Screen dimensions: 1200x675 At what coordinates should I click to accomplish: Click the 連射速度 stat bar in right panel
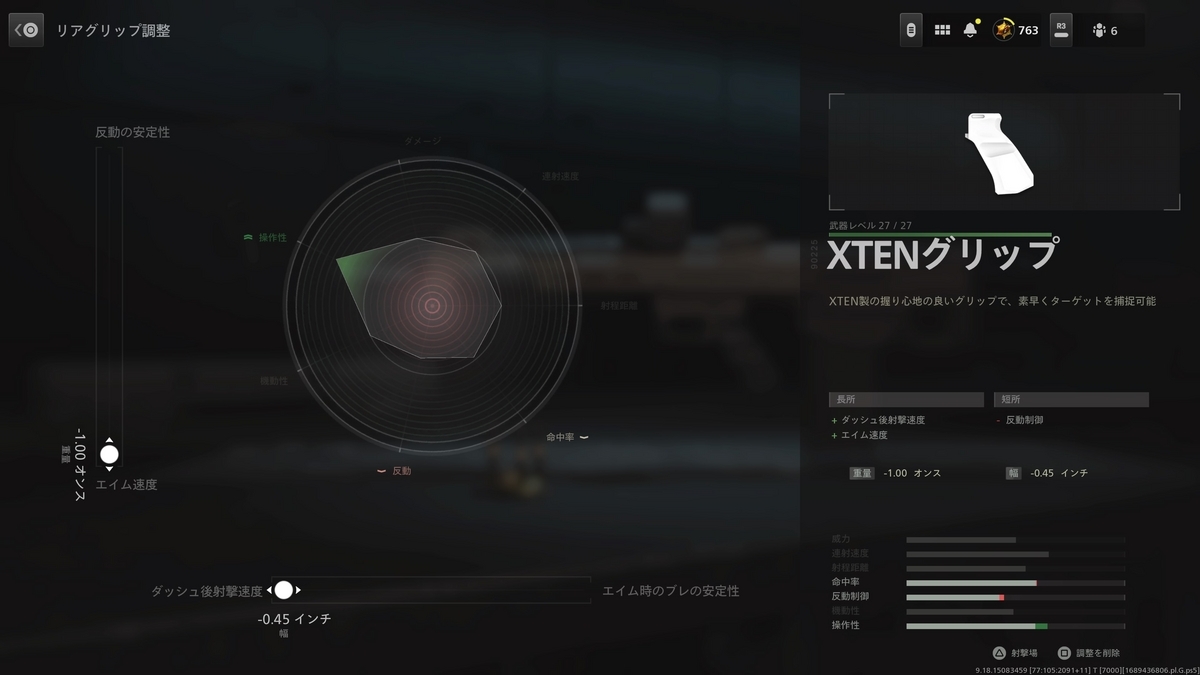1016,554
